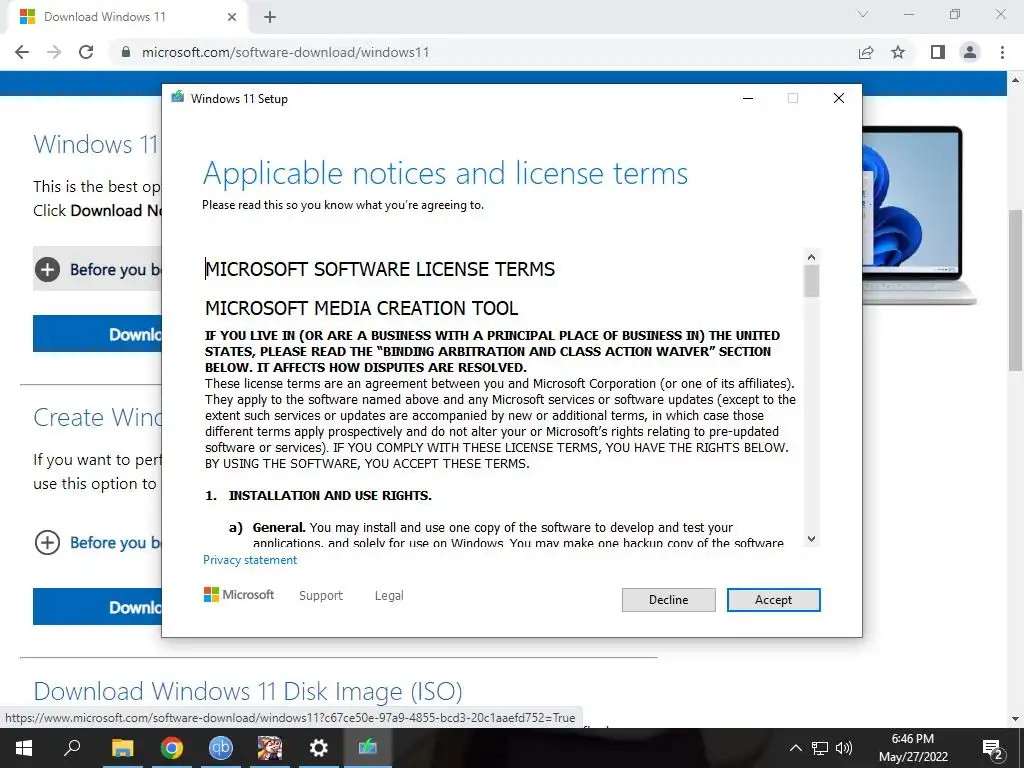The height and width of the screenshot is (768, 1024).
Task: Bookmark this page with the star
Action: pyautogui.click(x=898, y=52)
